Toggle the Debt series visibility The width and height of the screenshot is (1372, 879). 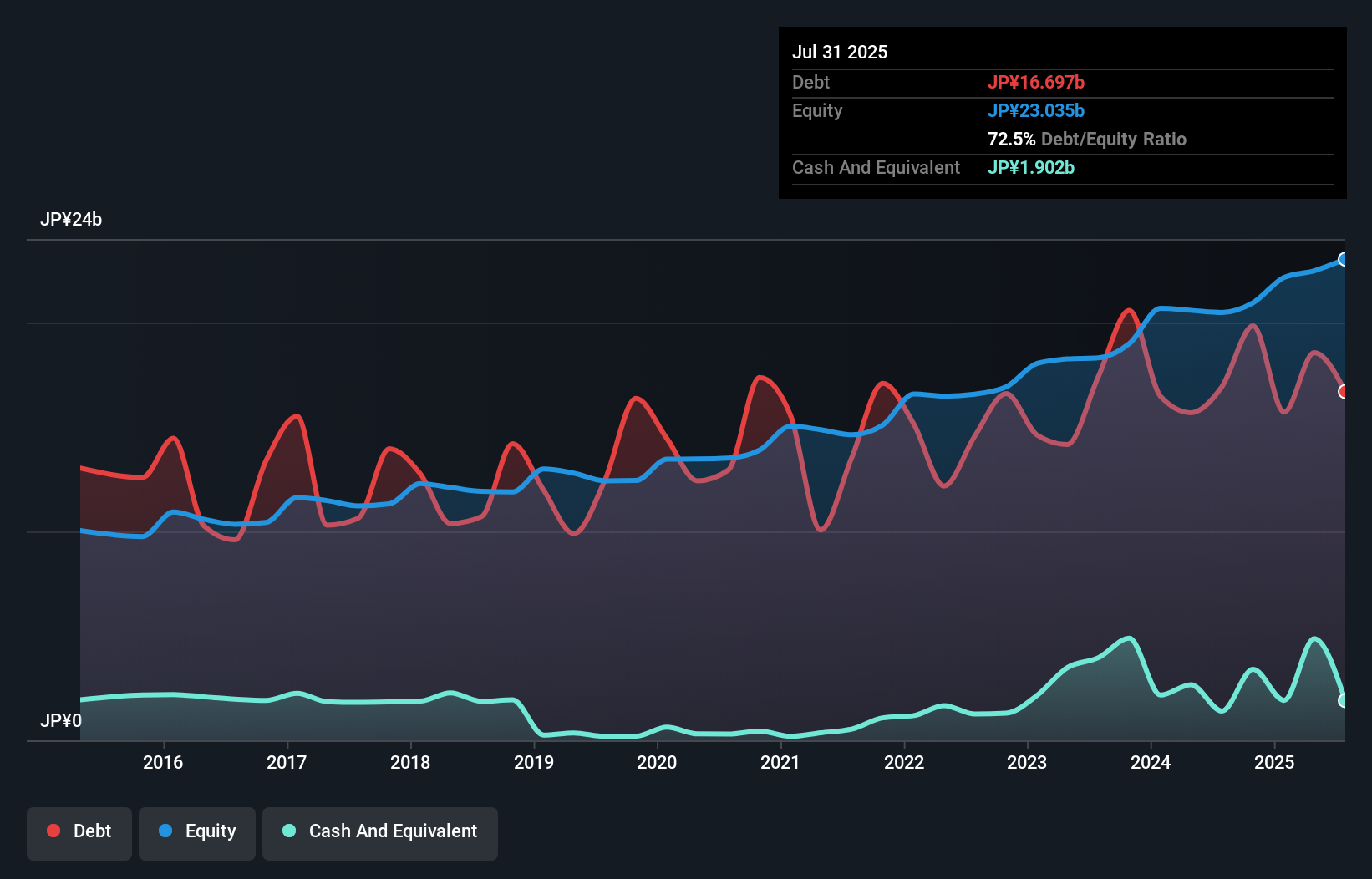tap(79, 831)
